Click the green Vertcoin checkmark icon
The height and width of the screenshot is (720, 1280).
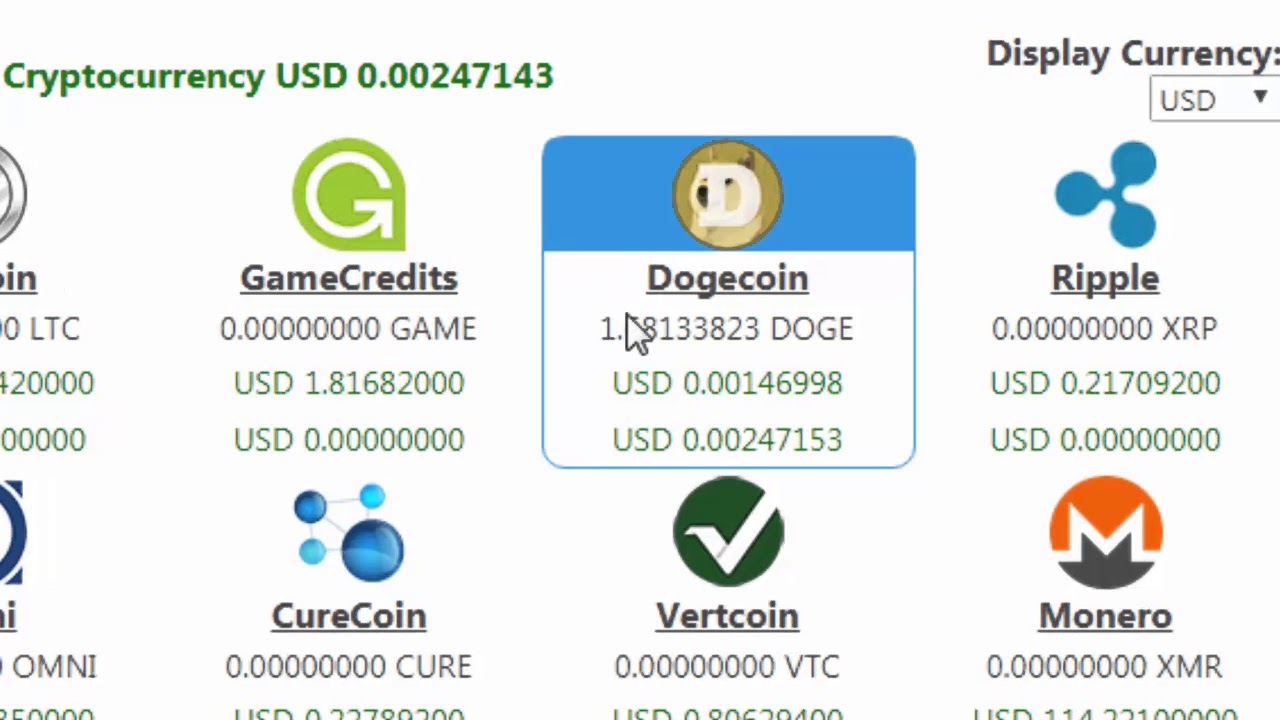click(728, 531)
